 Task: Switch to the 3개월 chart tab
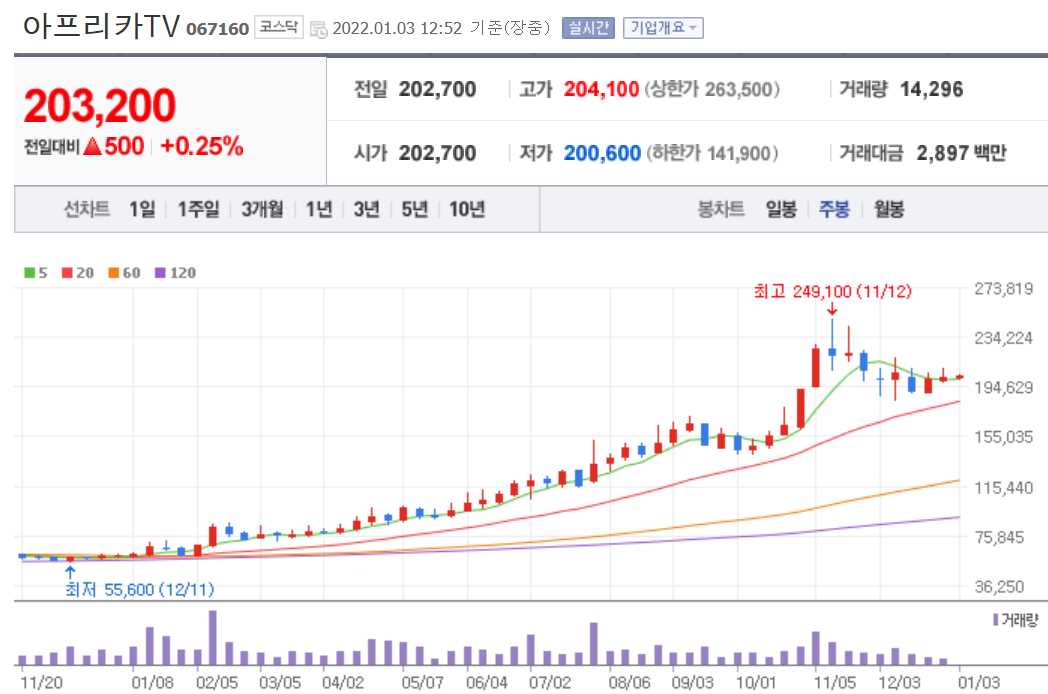(x=260, y=210)
